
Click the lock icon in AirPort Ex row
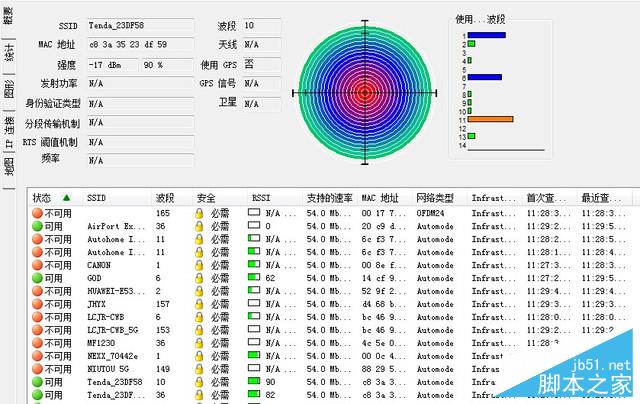pos(199,226)
